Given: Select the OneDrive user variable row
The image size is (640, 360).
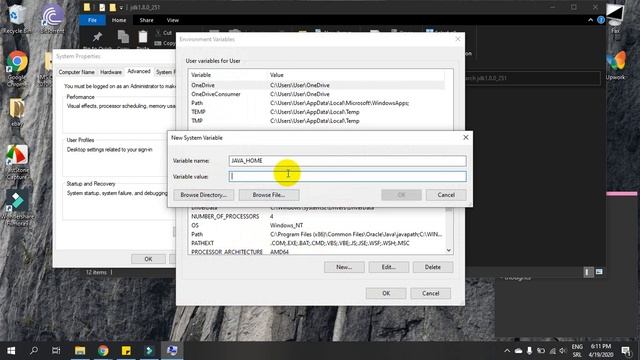Looking at the screenshot, I should 317,85.
